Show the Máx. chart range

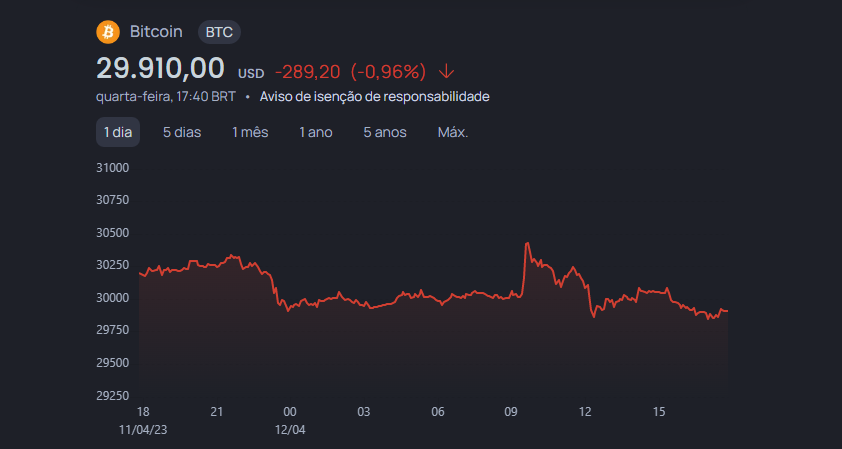[x=453, y=132]
